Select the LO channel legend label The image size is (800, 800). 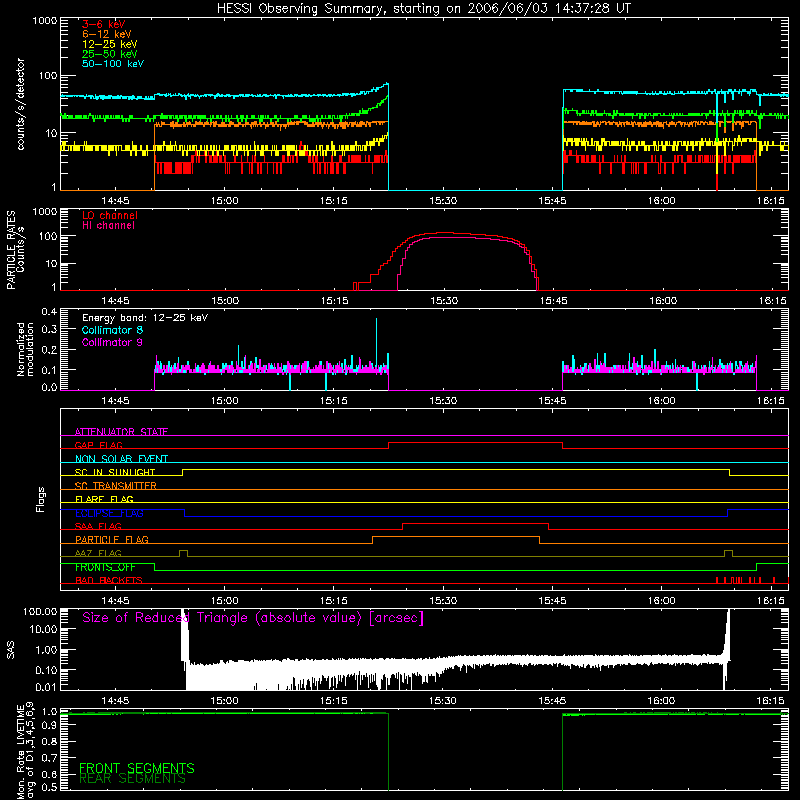point(110,215)
